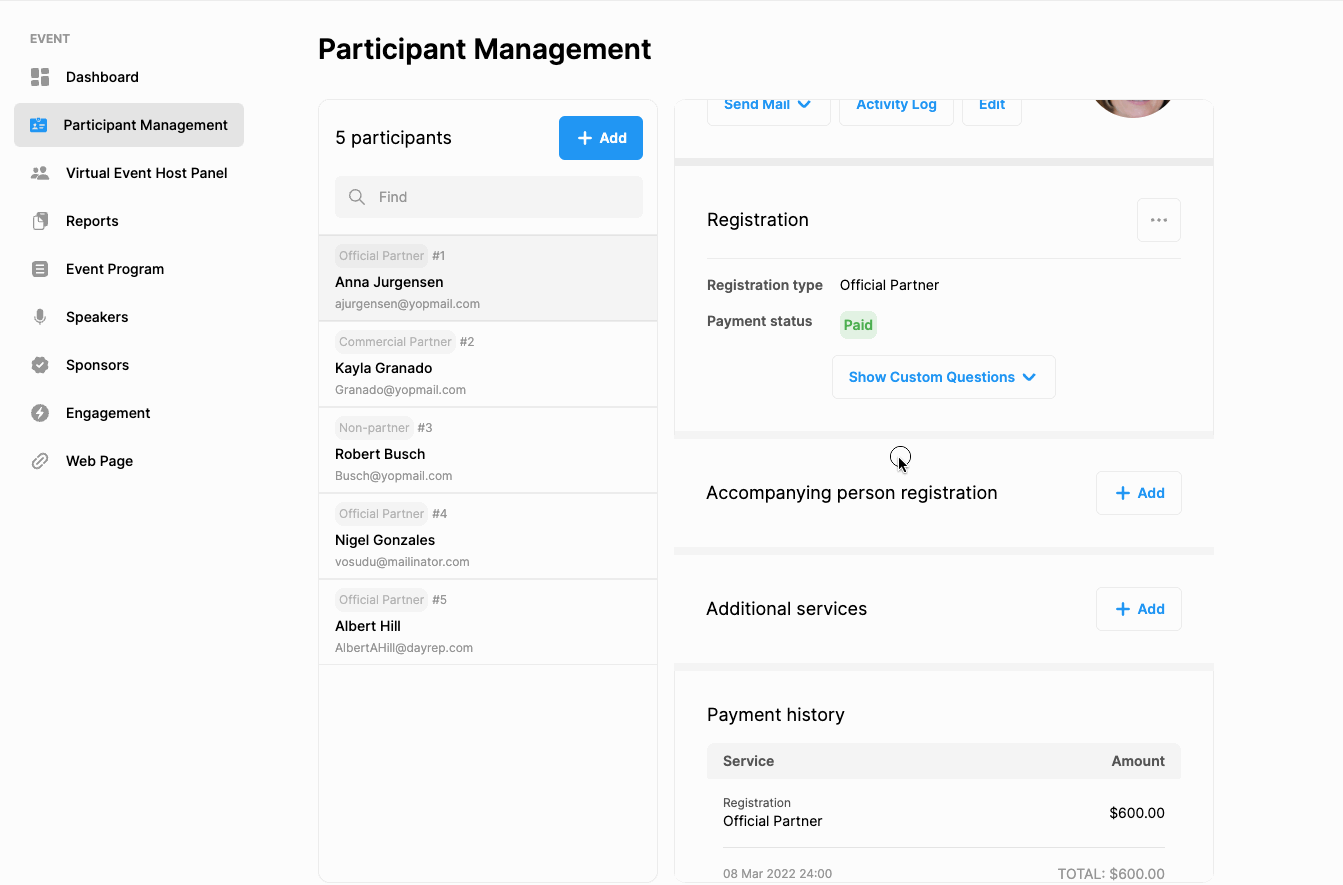Click the Edit button for the participant
Viewport: 1343px width, 885px height.
[x=991, y=106]
